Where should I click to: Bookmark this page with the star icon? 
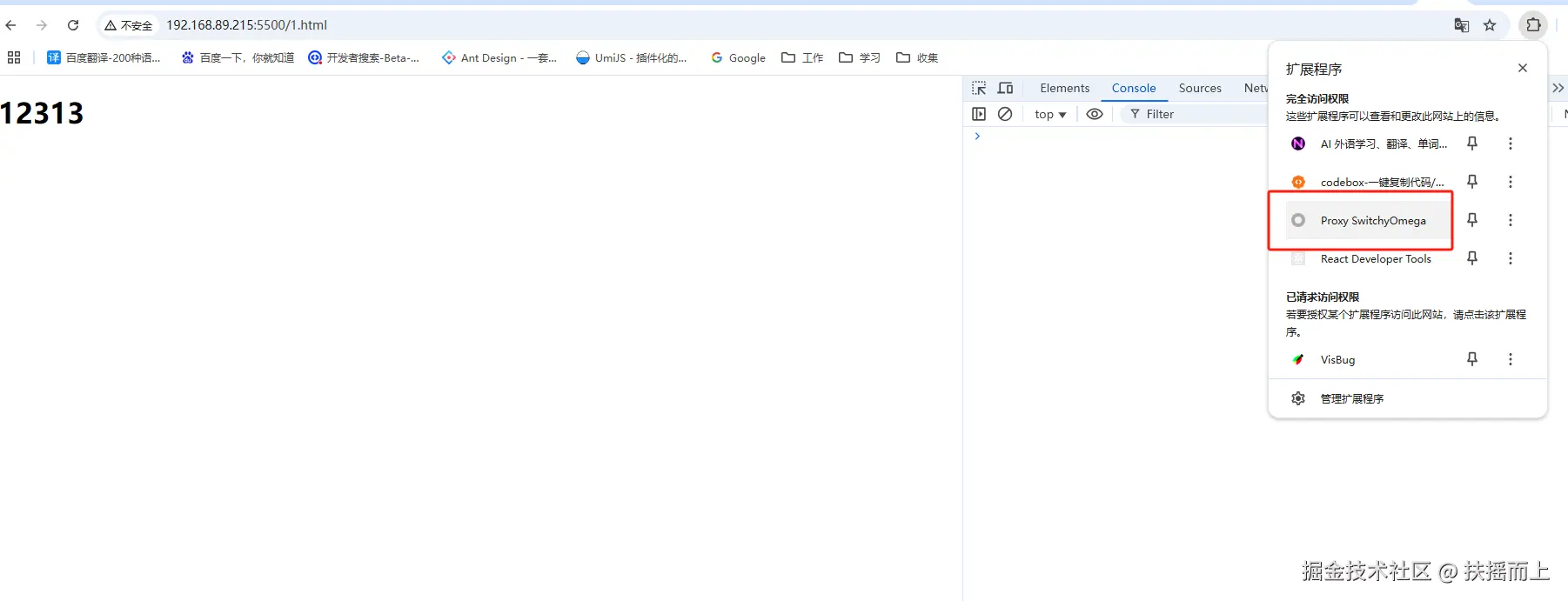[1490, 25]
